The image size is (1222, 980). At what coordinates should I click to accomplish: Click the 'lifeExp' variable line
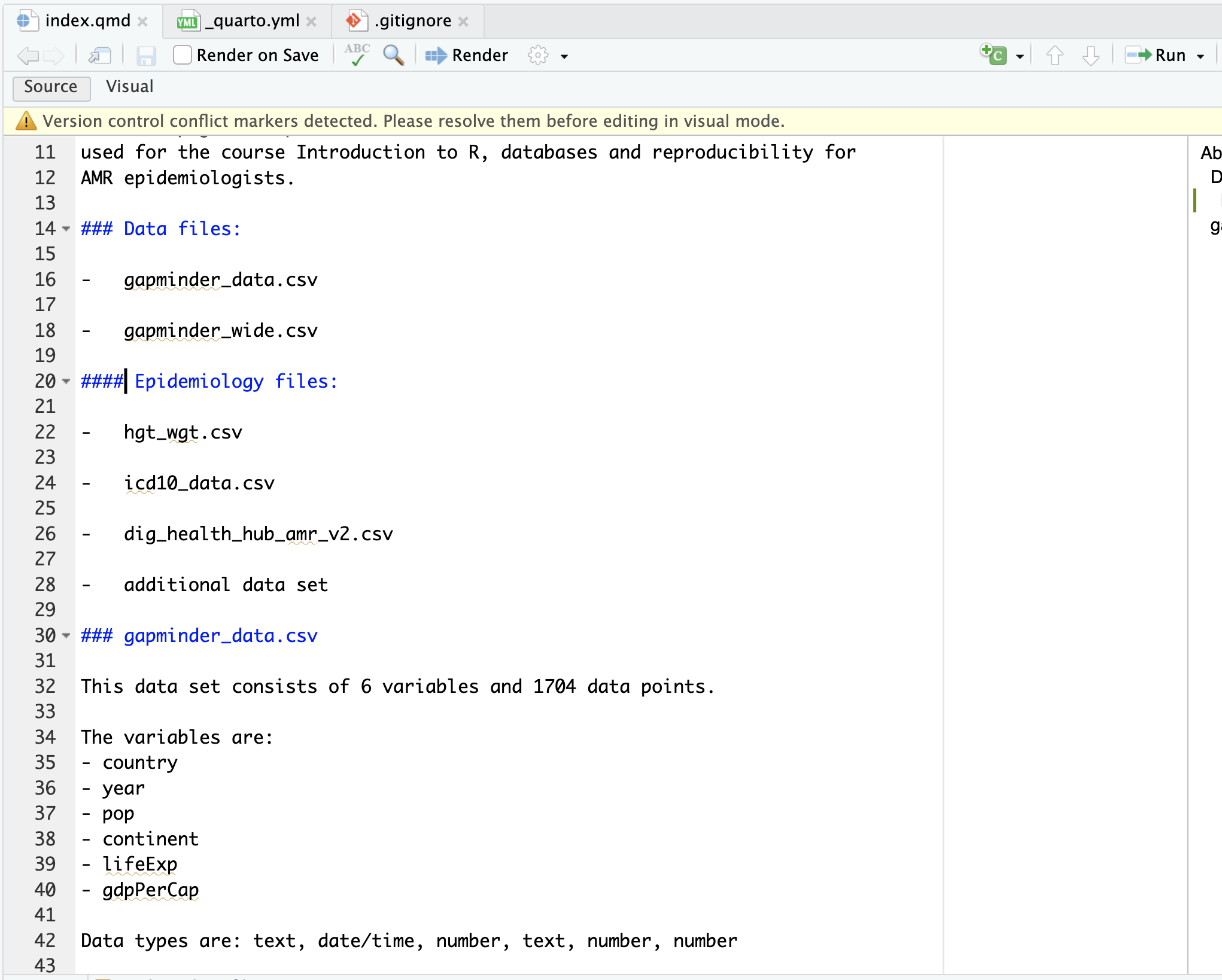(140, 865)
